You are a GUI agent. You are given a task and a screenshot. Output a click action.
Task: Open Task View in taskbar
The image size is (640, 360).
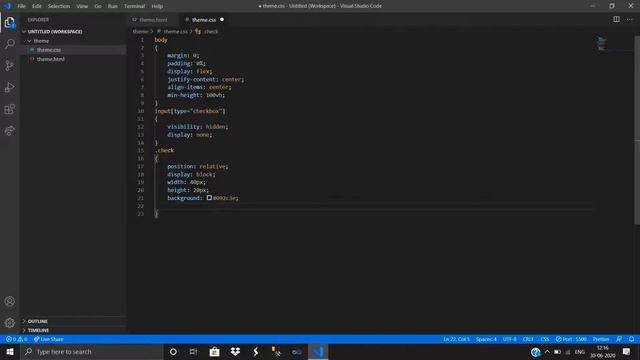tap(193, 352)
